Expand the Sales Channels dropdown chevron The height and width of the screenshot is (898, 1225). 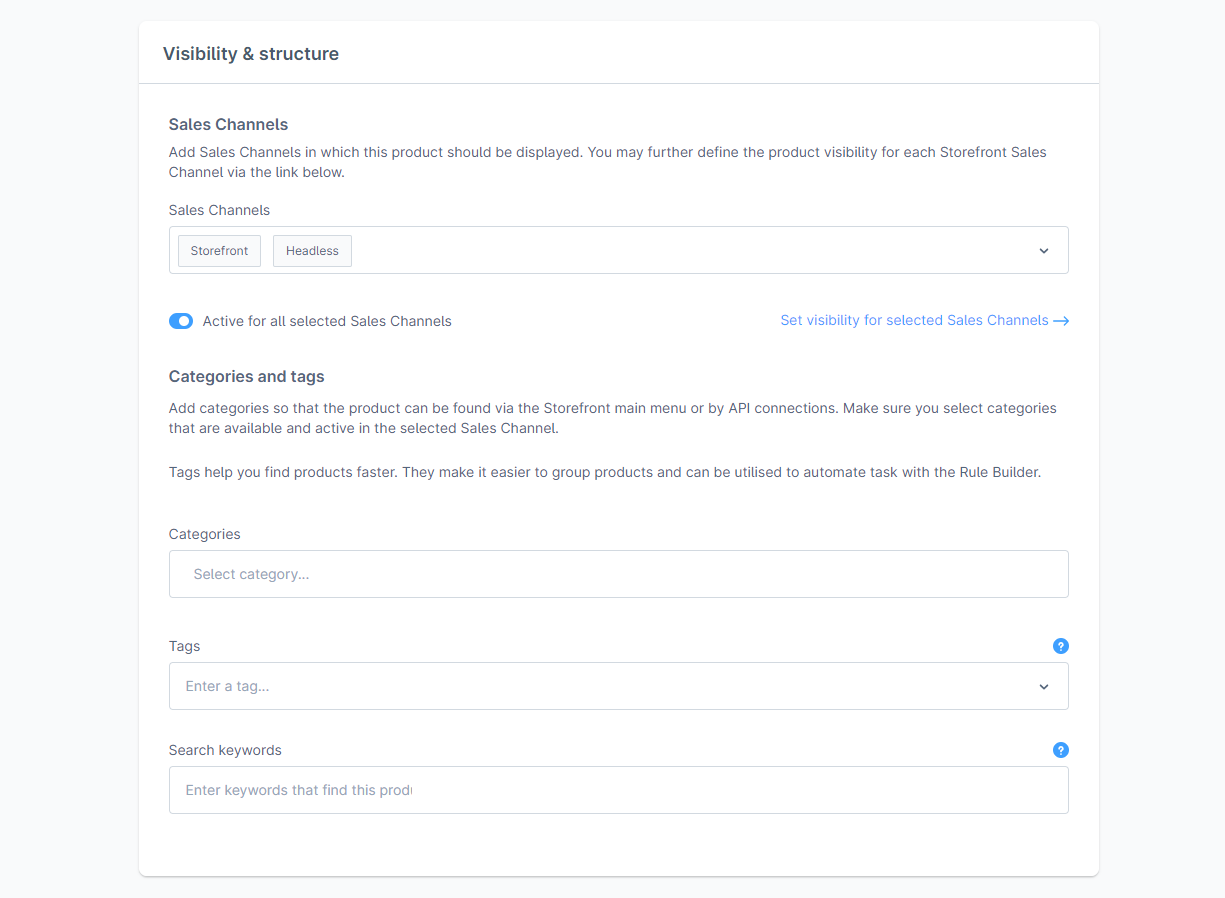coord(1043,251)
